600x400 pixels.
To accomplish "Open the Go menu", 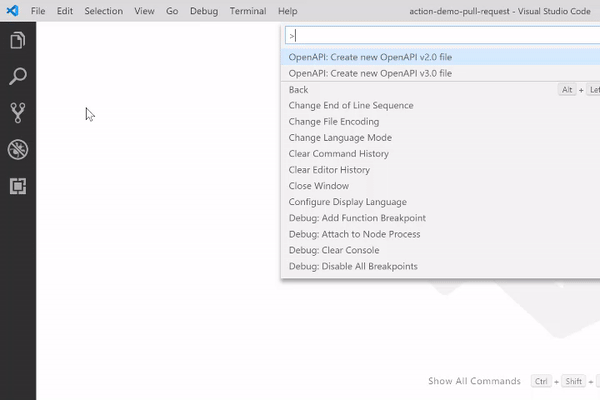I will coord(172,11).
